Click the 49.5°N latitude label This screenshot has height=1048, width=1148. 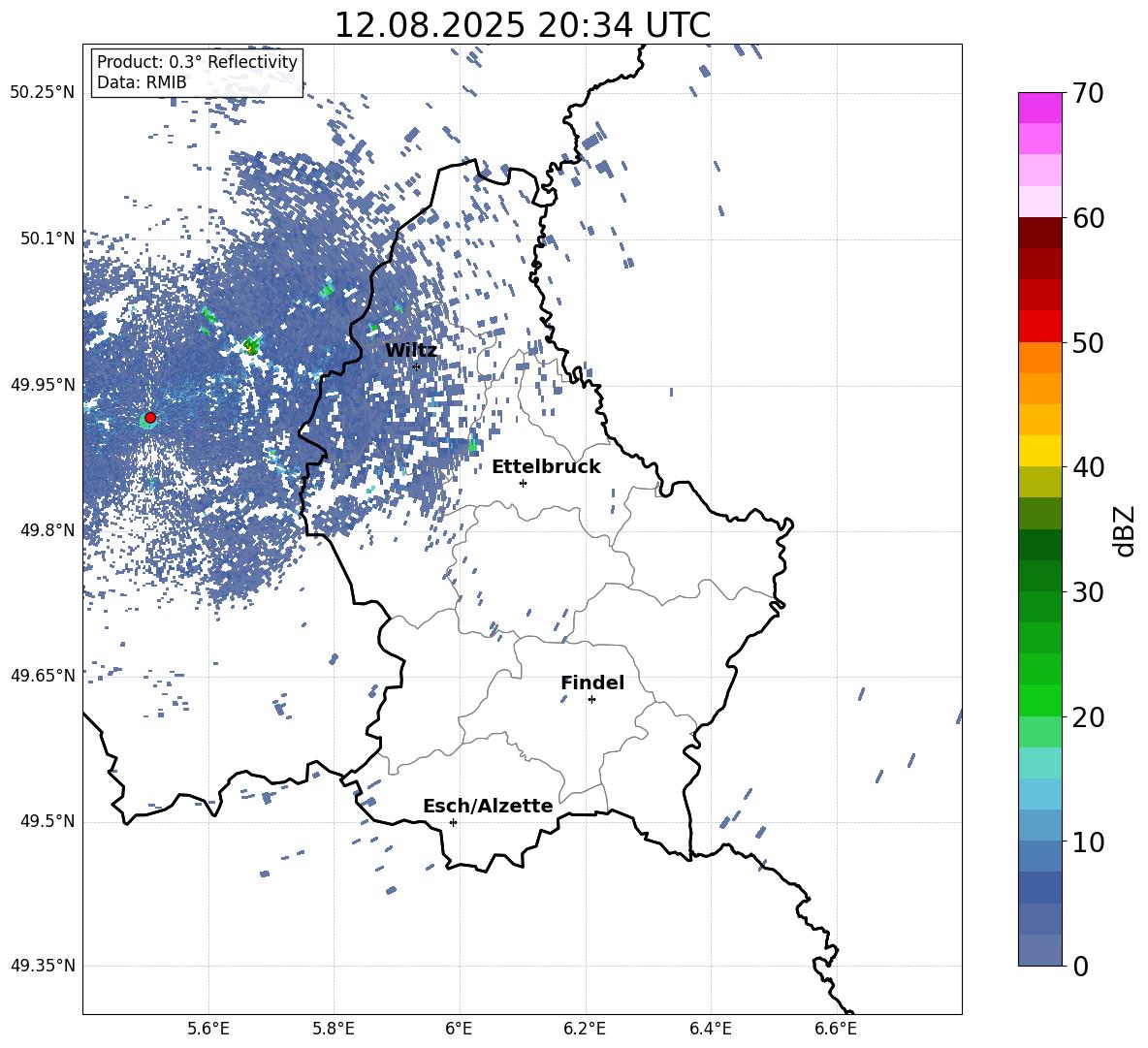[x=48, y=821]
